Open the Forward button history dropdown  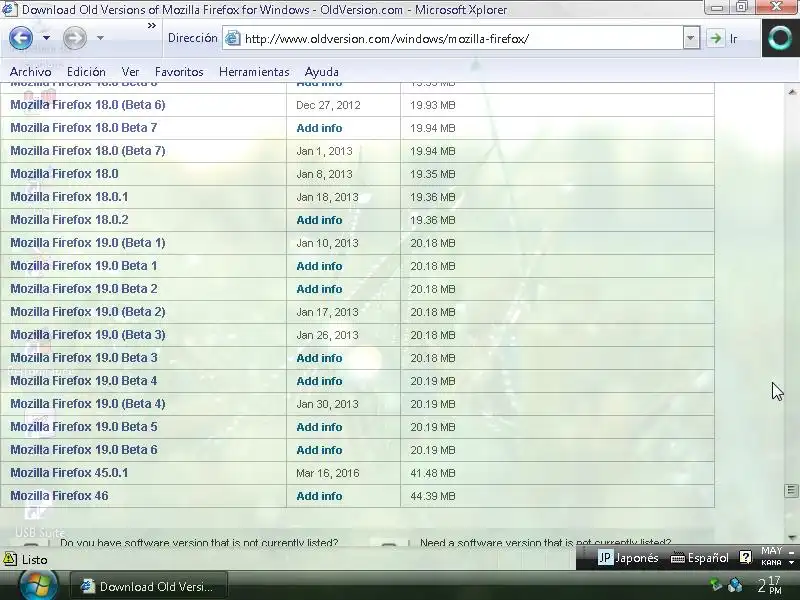[x=100, y=38]
